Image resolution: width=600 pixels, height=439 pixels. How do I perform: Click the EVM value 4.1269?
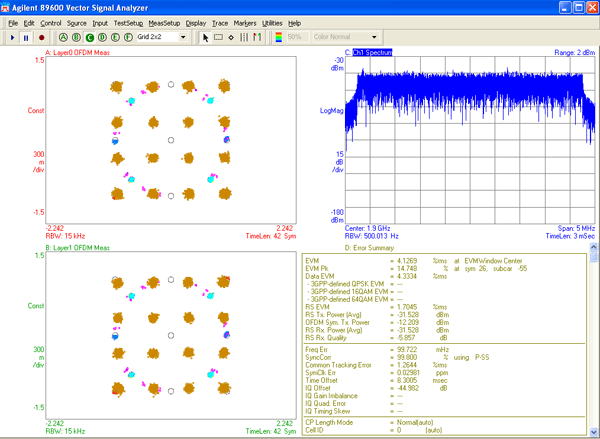[407, 261]
